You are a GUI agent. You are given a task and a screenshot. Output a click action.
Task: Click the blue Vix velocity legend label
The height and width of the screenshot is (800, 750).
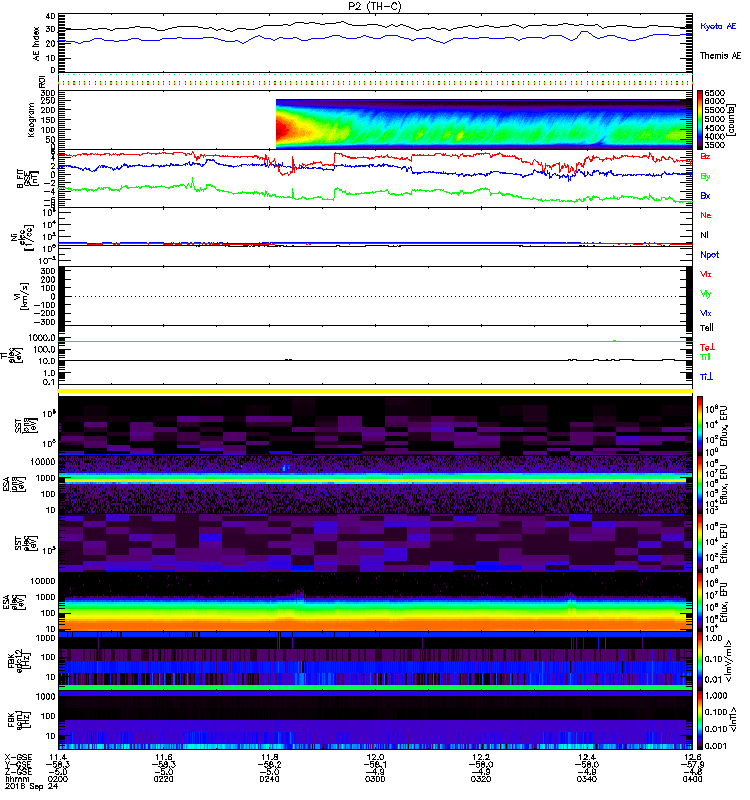point(706,313)
